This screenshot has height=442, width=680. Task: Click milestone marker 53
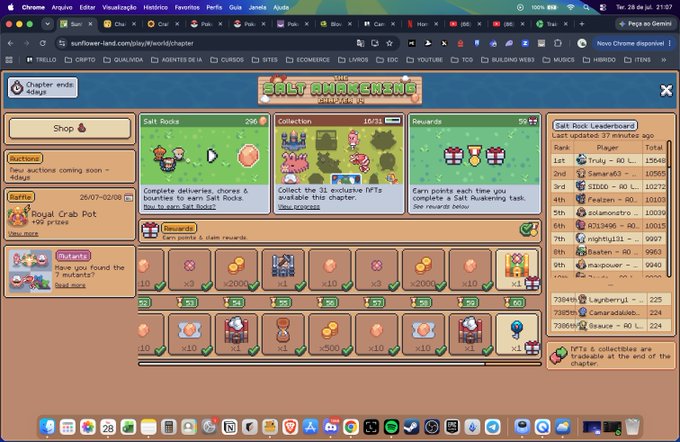(187, 302)
